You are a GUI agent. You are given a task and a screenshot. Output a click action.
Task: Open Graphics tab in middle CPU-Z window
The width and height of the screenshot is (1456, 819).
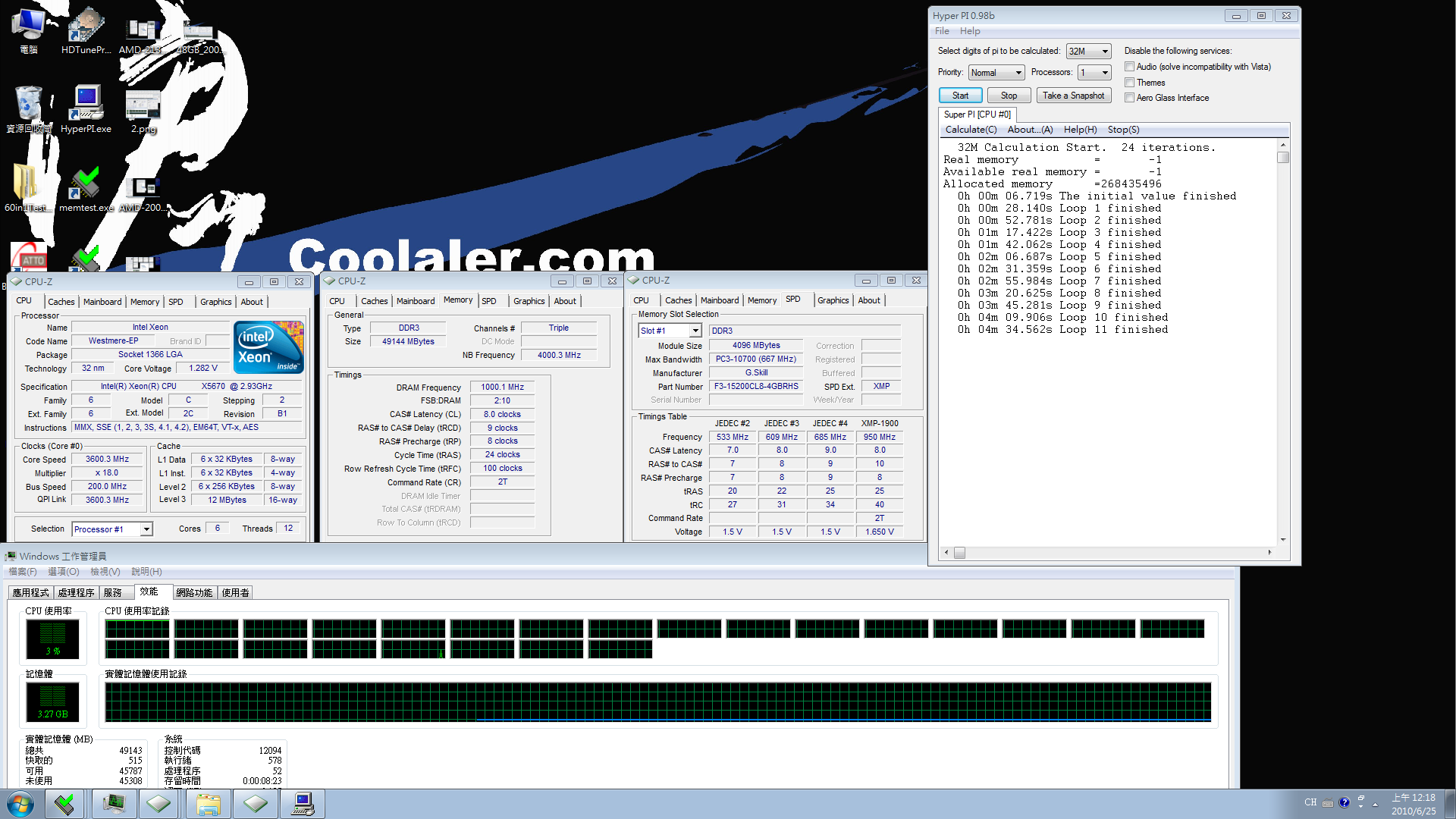click(529, 301)
